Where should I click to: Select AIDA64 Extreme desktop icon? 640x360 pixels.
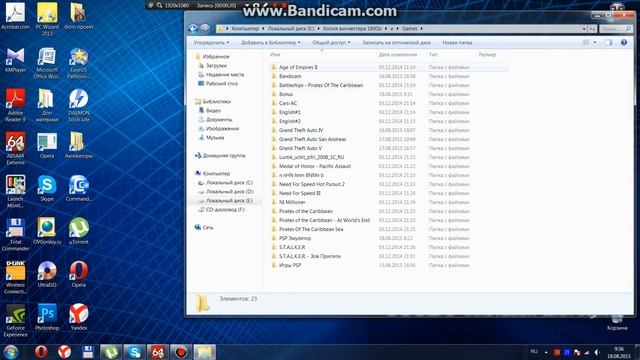[x=15, y=149]
